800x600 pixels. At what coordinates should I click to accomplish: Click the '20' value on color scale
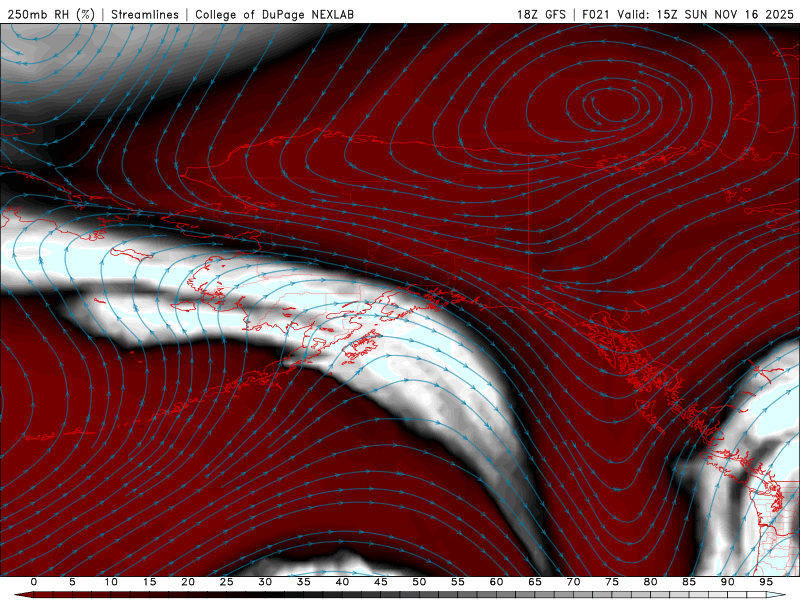[x=188, y=582]
